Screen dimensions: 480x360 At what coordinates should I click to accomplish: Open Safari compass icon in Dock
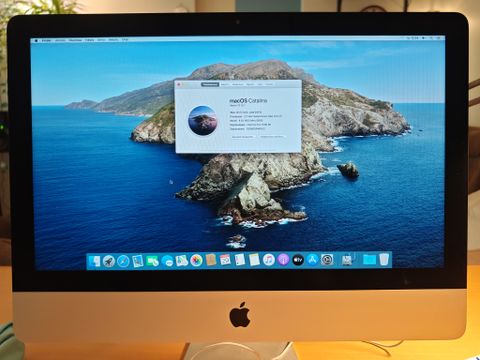(x=123, y=261)
